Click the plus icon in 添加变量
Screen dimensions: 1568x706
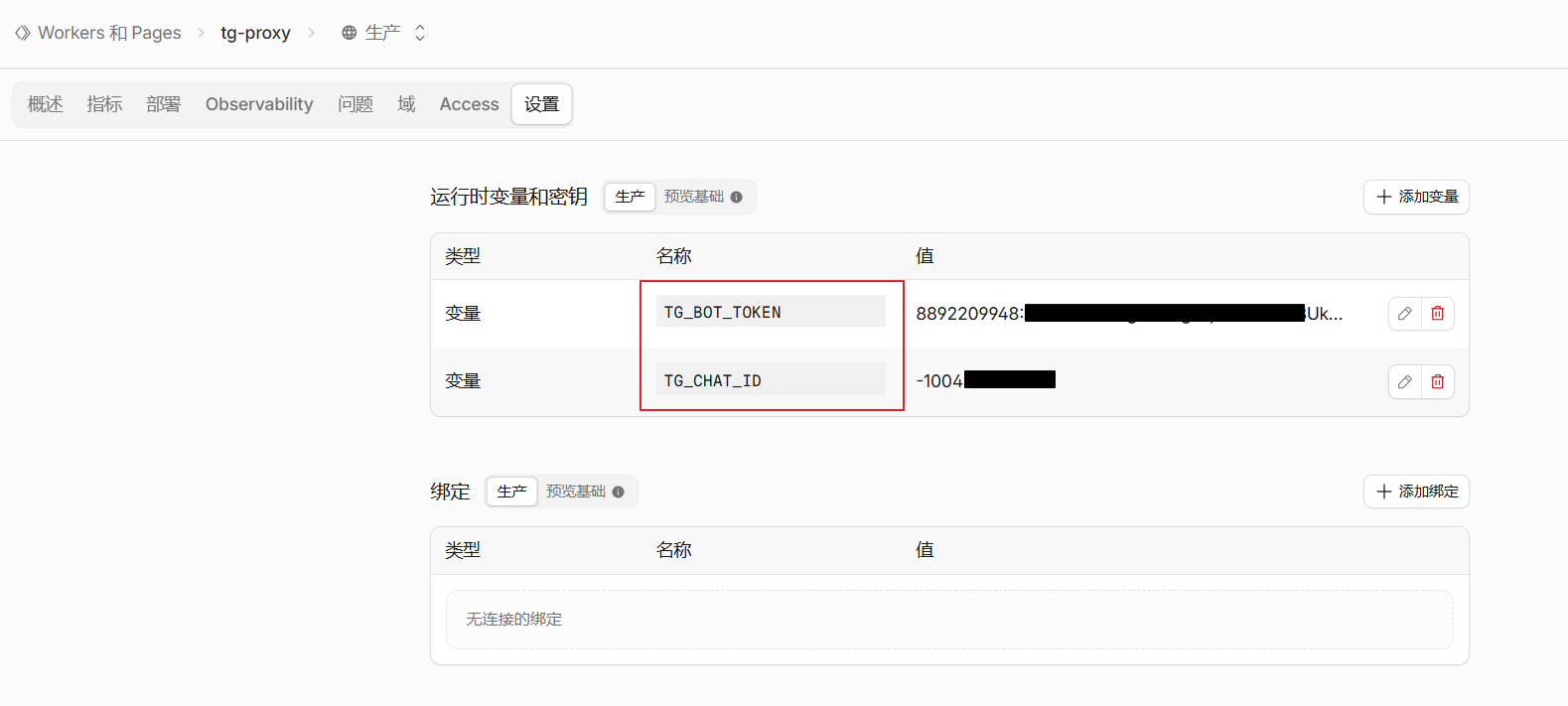(x=1383, y=197)
